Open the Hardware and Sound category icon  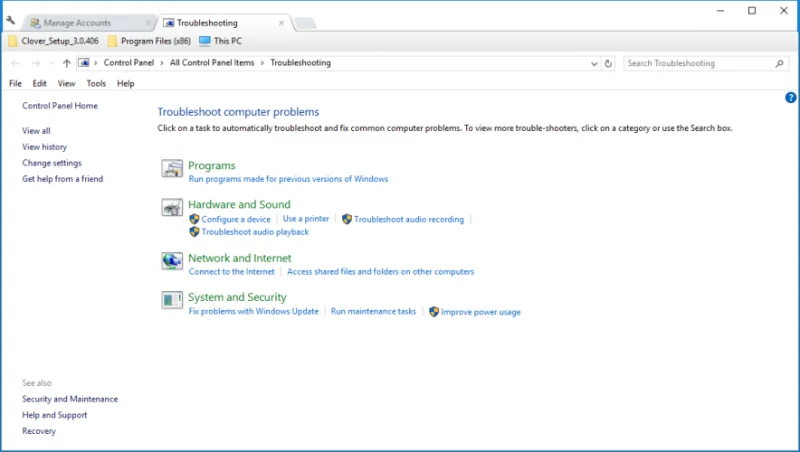[x=172, y=207]
